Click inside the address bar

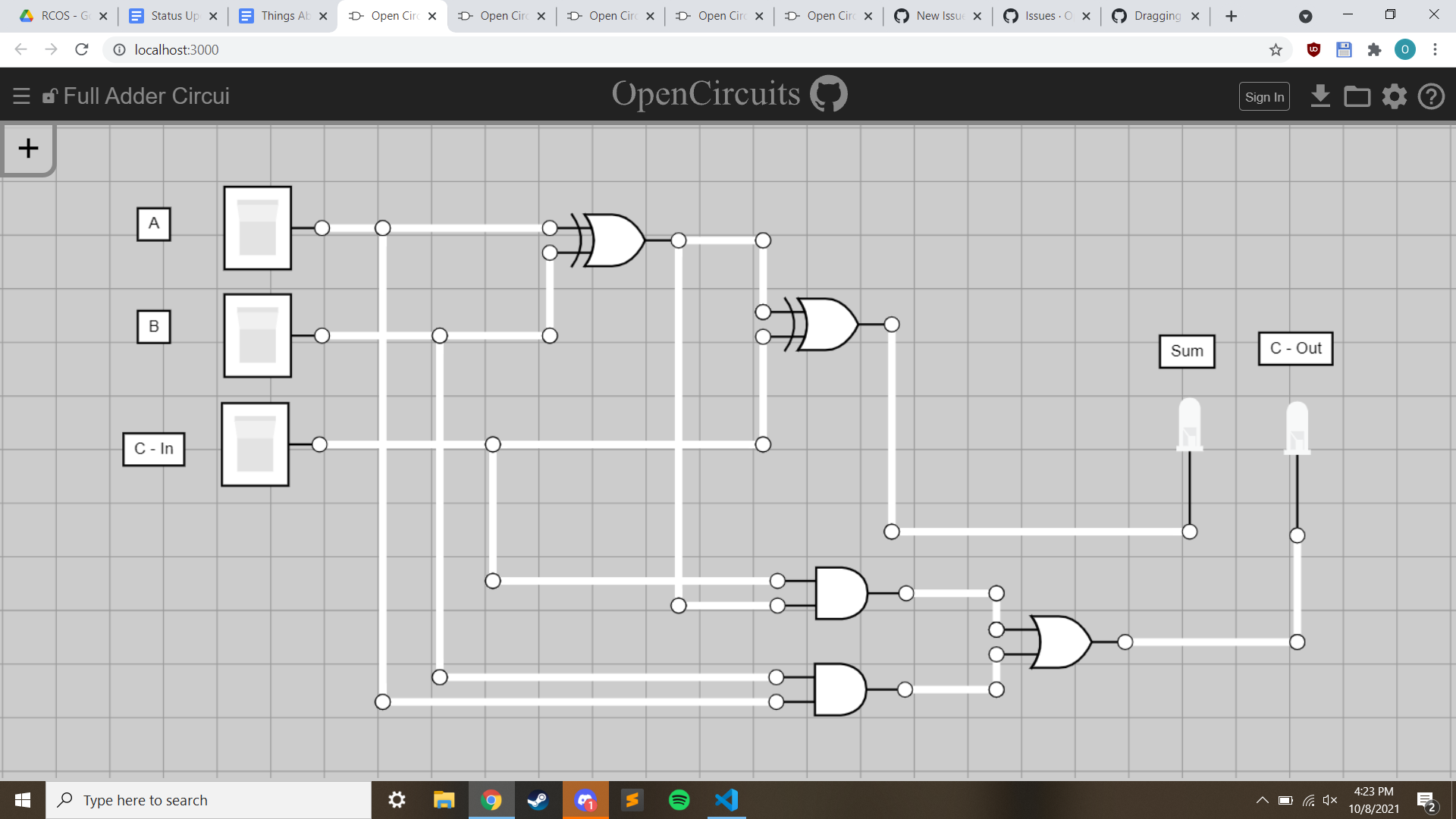pyautogui.click(x=303, y=49)
